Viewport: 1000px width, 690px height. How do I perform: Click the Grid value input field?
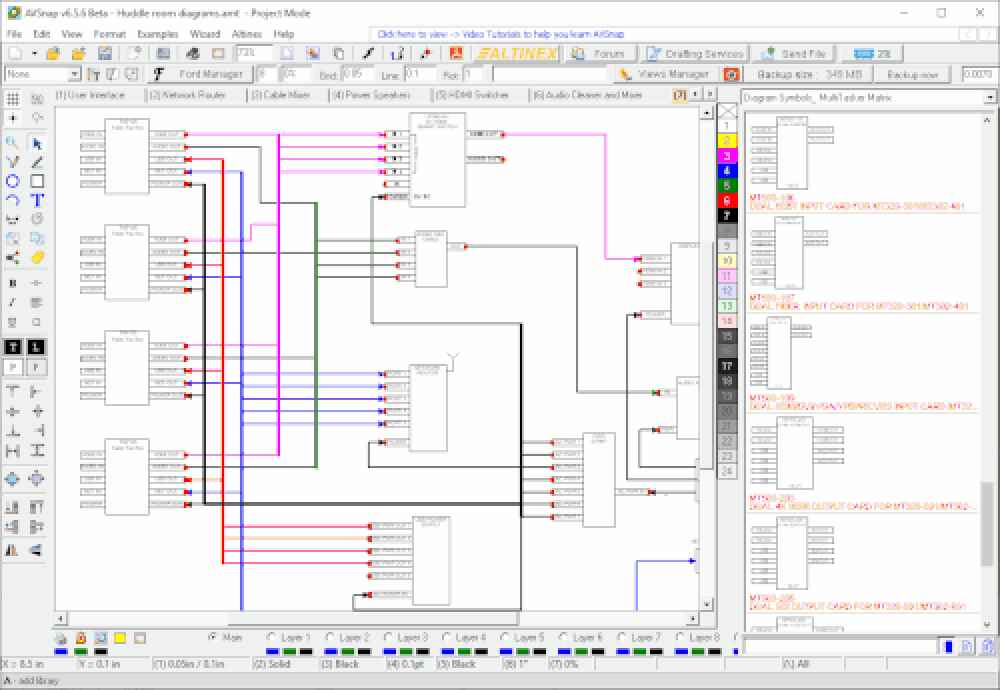pos(357,74)
